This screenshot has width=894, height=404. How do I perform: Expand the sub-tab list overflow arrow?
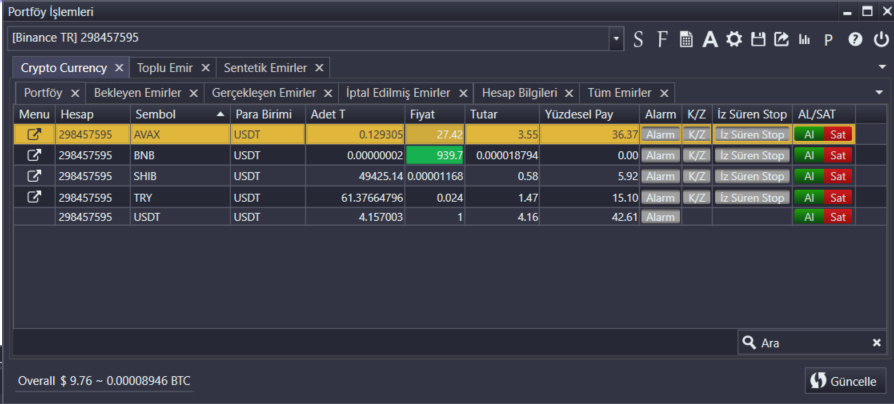879,92
